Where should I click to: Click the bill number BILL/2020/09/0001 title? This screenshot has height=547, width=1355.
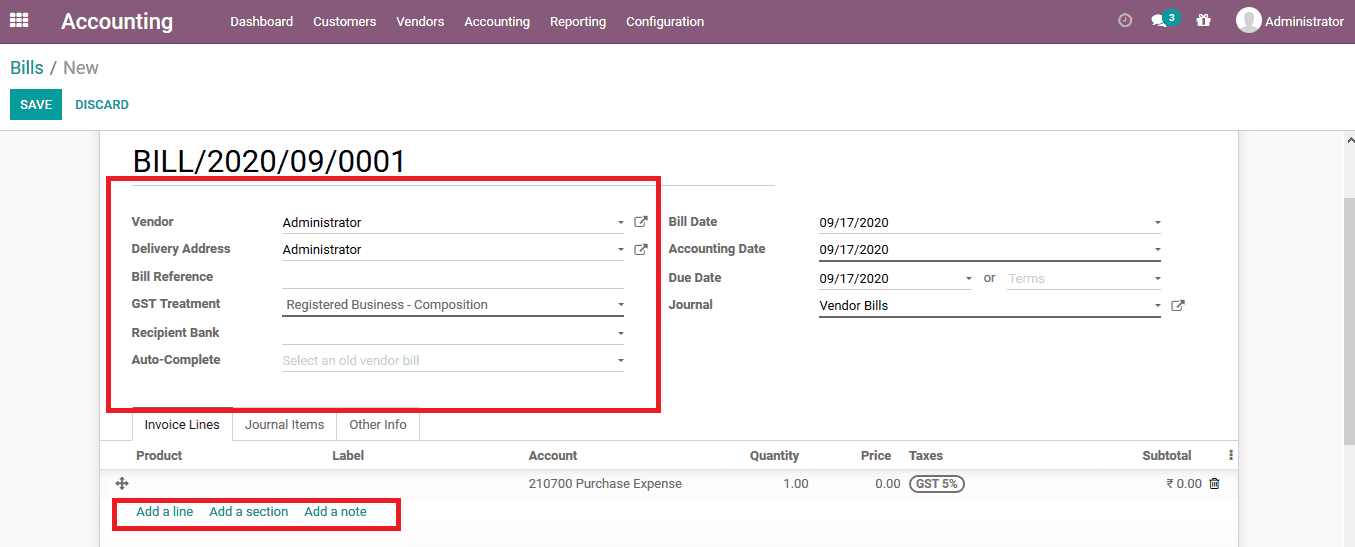tap(269, 162)
